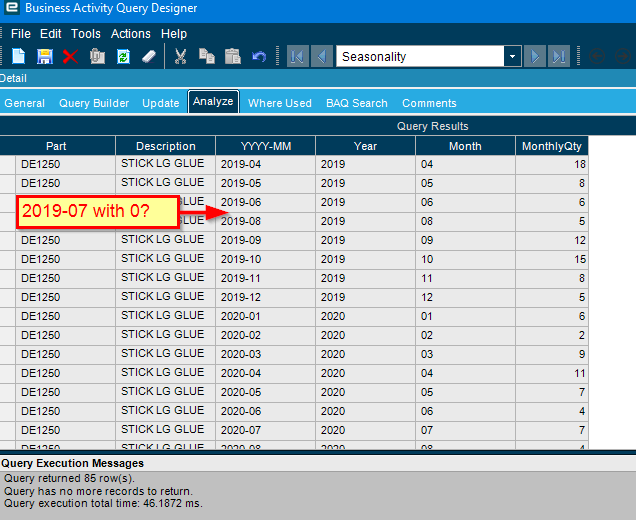
Task: Click the DE1250 part in the 2019-11 row
Action: pos(65,278)
